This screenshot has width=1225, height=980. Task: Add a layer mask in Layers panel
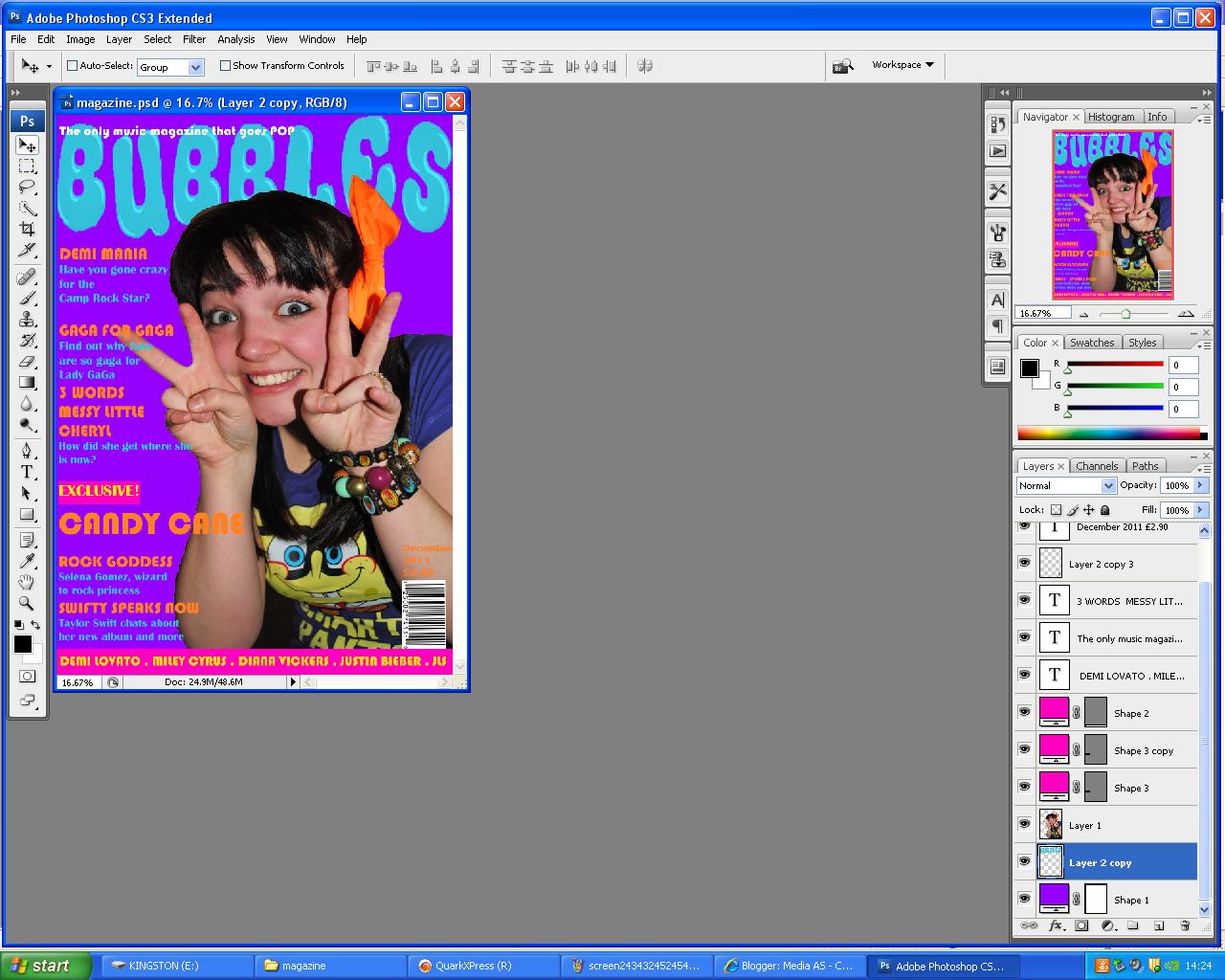[x=1081, y=925]
